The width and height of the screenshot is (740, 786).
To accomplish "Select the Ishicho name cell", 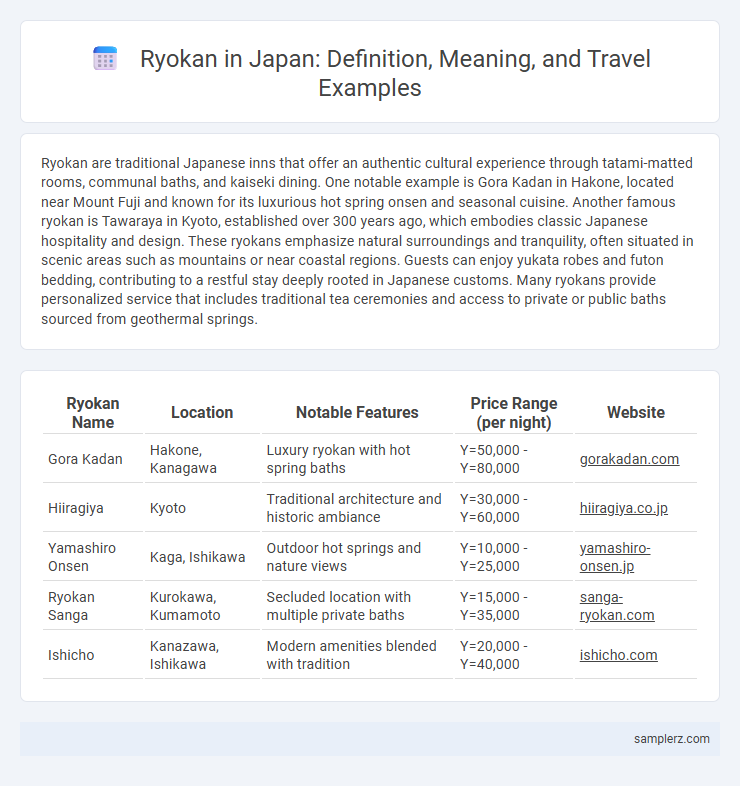I will pyautogui.click(x=93, y=655).
